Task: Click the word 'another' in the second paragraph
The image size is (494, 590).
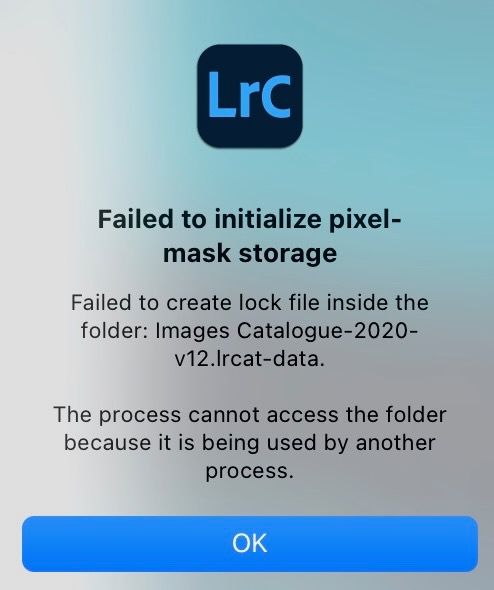Action: click(395, 442)
